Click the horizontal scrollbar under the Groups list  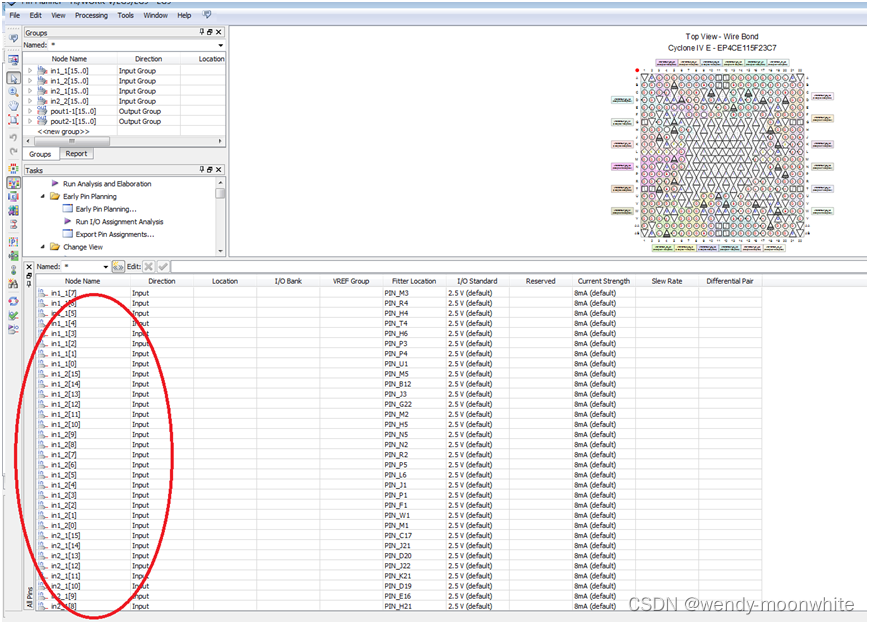pyautogui.click(x=71, y=141)
